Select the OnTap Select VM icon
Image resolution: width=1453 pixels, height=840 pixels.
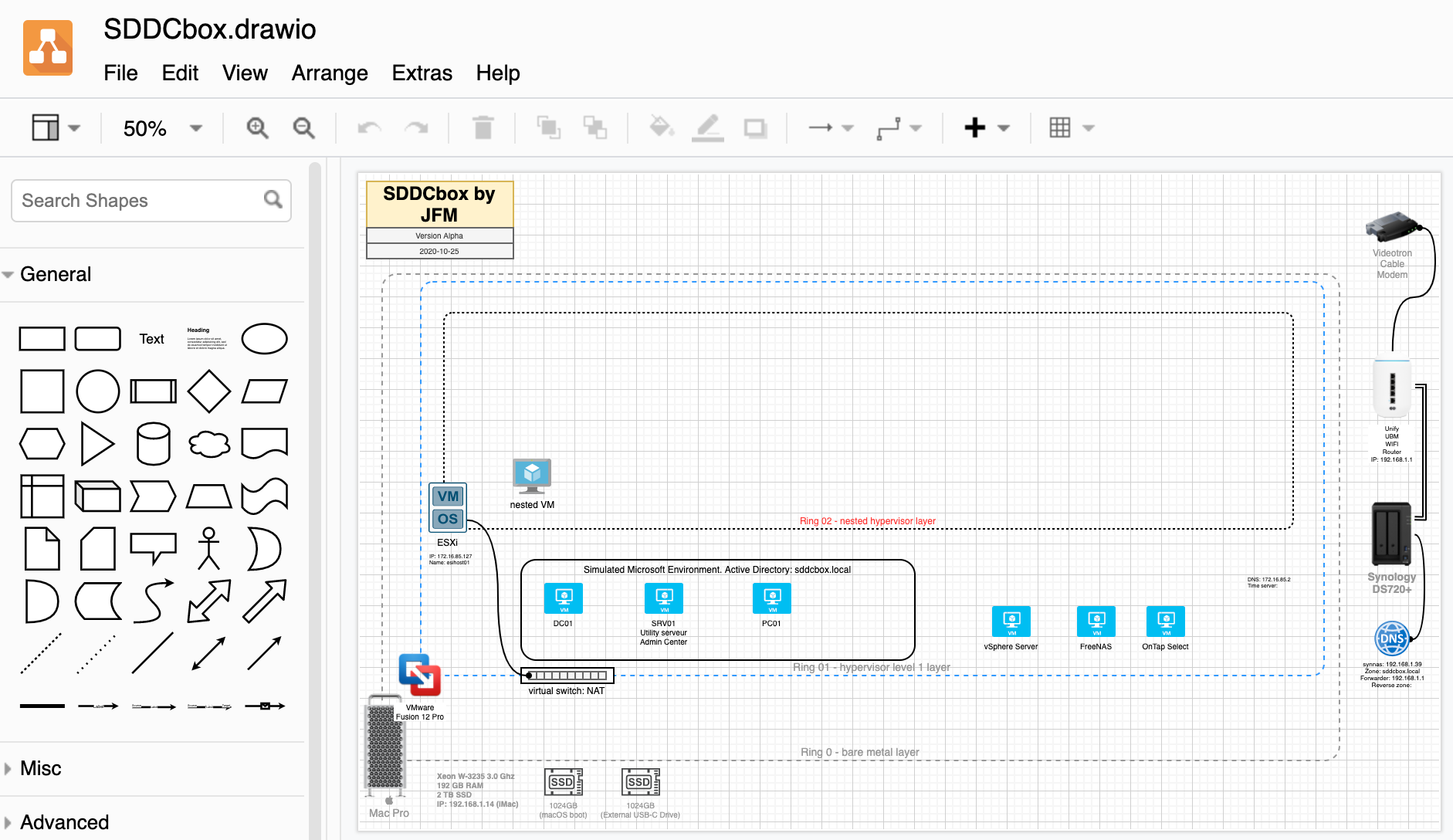[1166, 622]
